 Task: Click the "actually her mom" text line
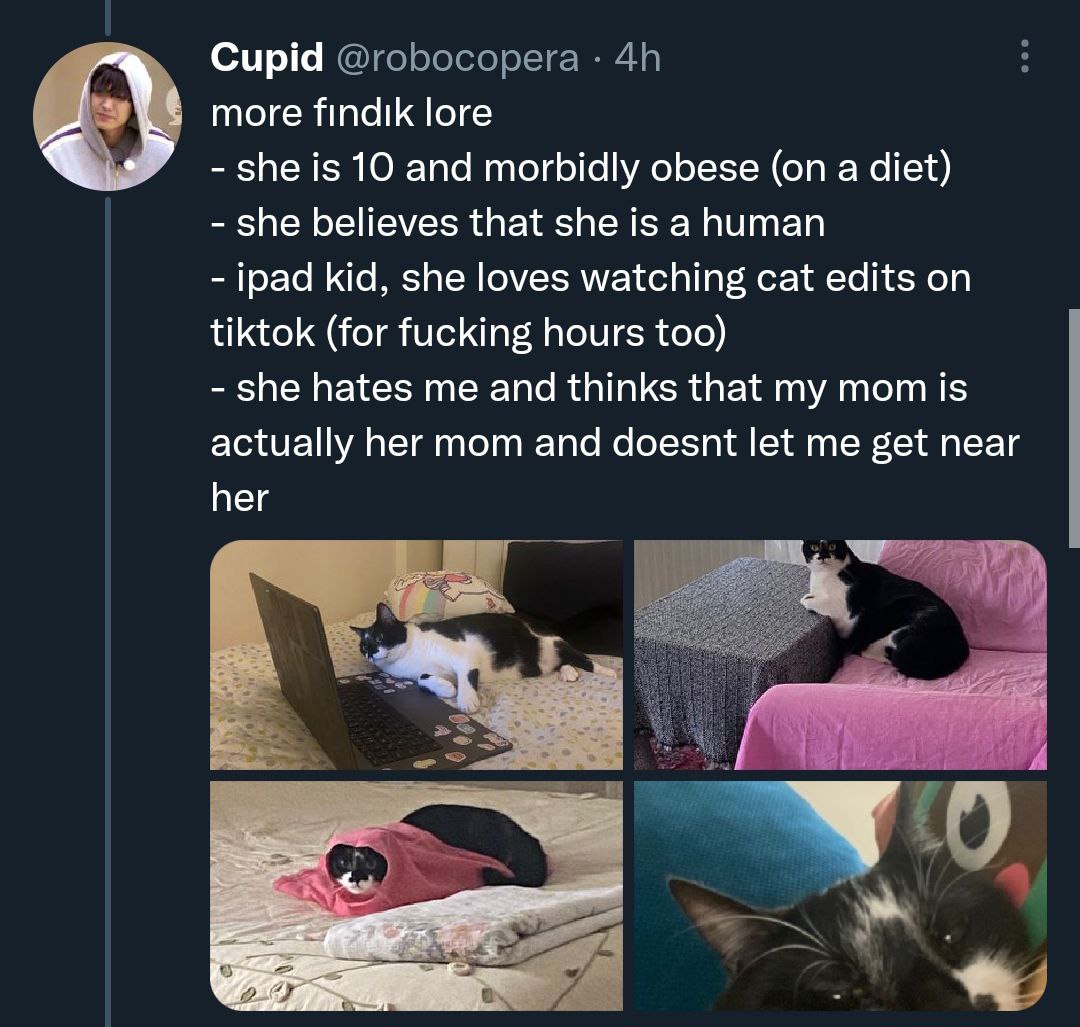[614, 442]
